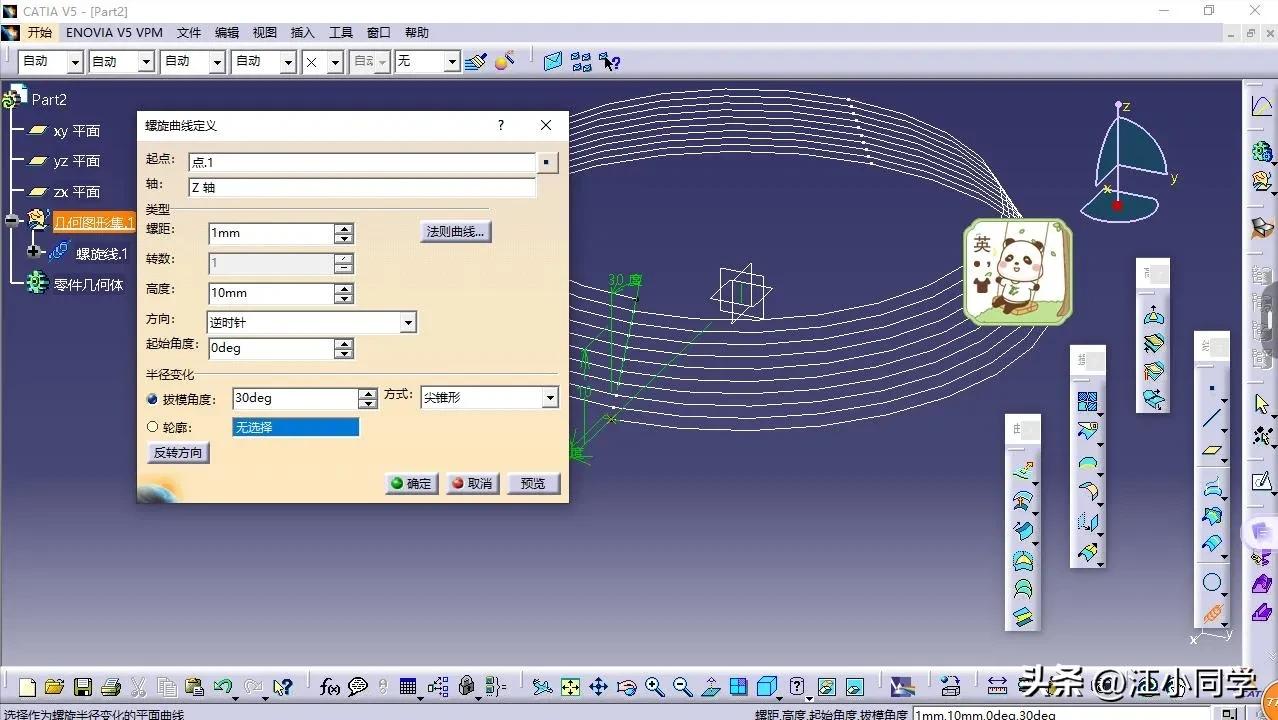Image resolution: width=1278 pixels, height=720 pixels.
Task: Click the Print icon in bottom toolbar
Action: (110, 687)
